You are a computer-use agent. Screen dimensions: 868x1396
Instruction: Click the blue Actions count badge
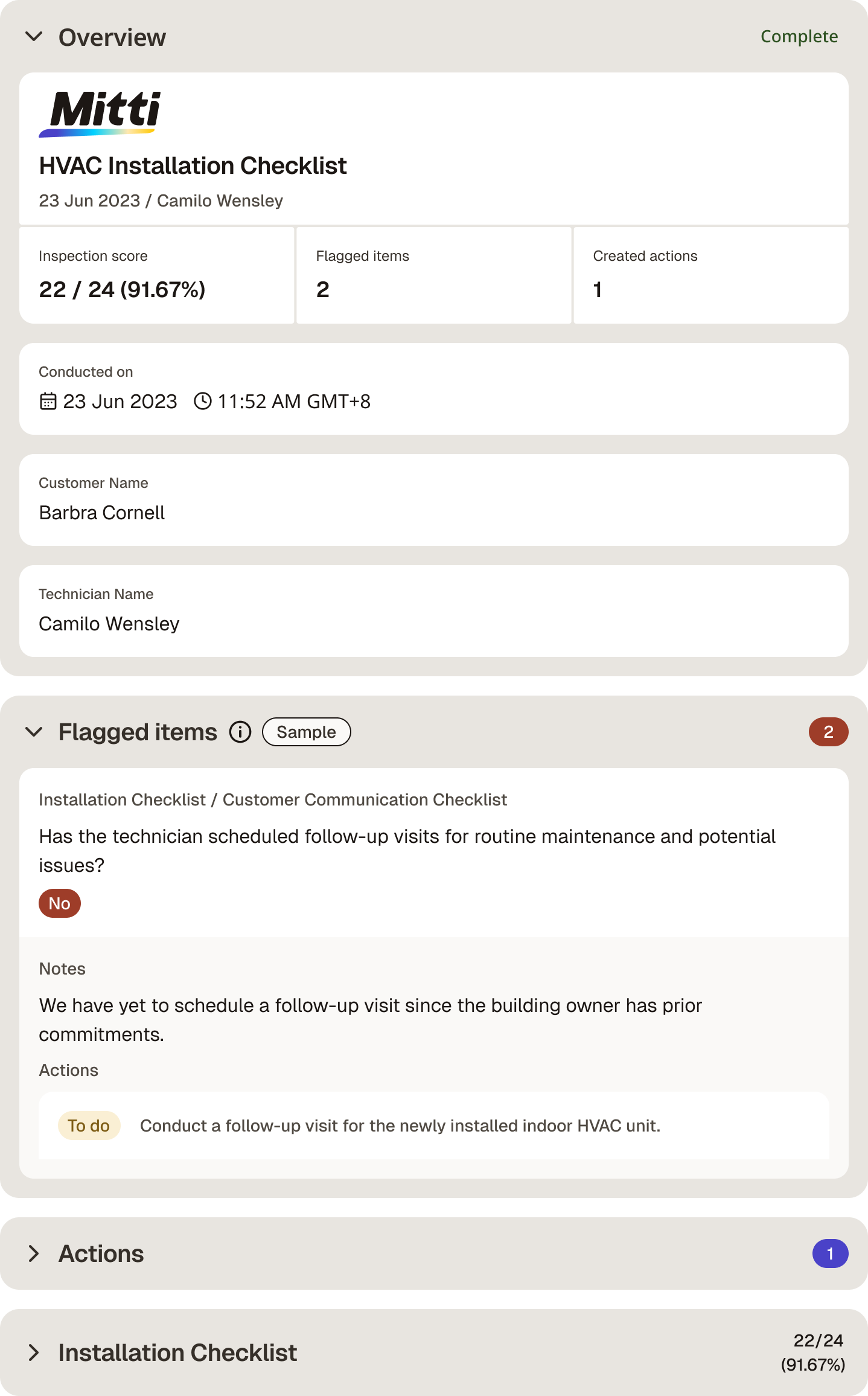click(x=830, y=1254)
